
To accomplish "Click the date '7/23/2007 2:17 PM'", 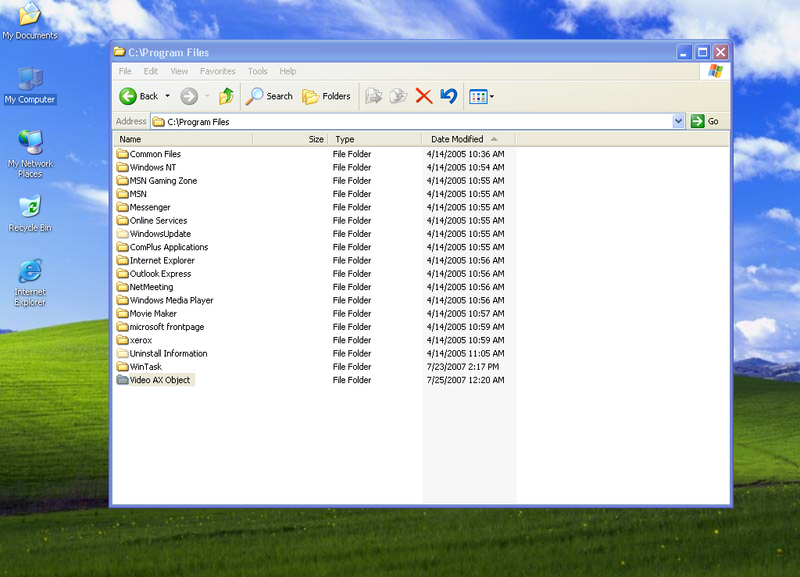I will [463, 367].
